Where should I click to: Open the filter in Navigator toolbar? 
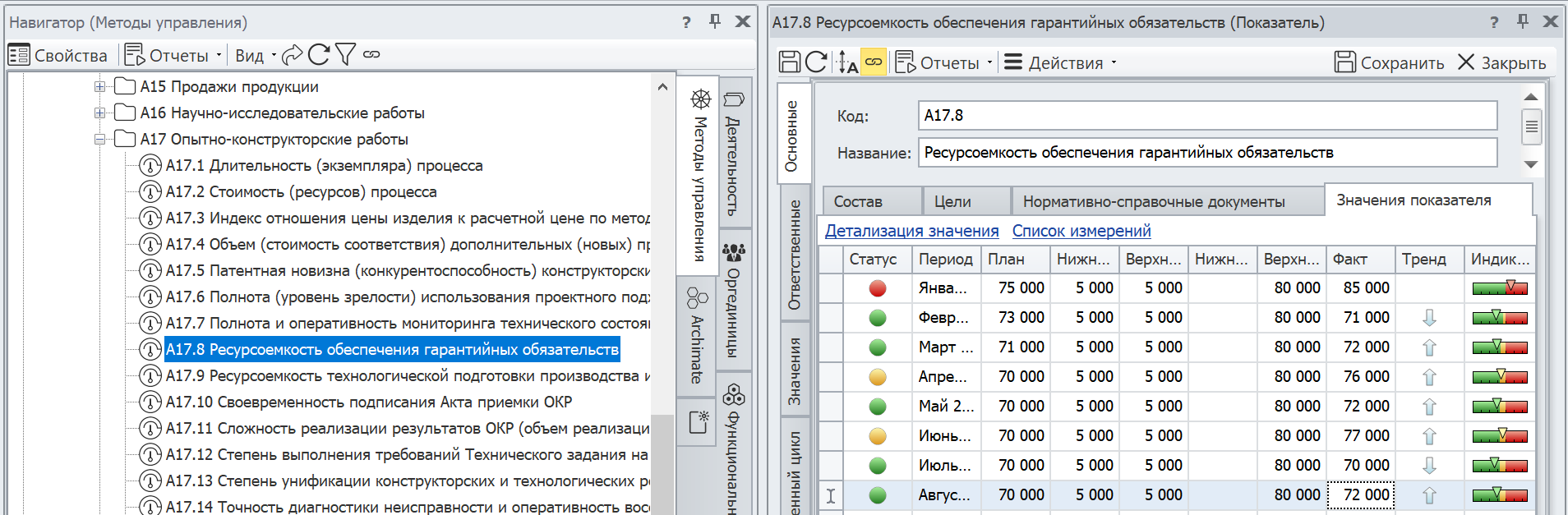coord(345,55)
